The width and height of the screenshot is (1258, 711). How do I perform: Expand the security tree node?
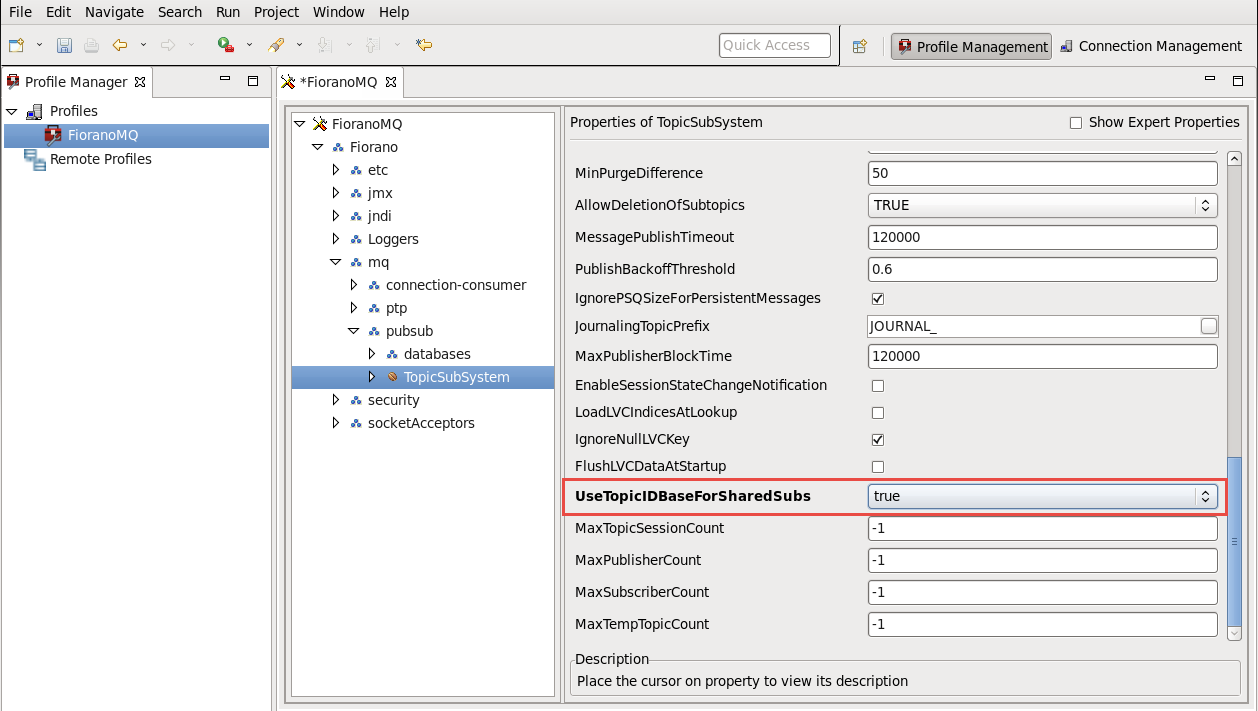pos(336,400)
